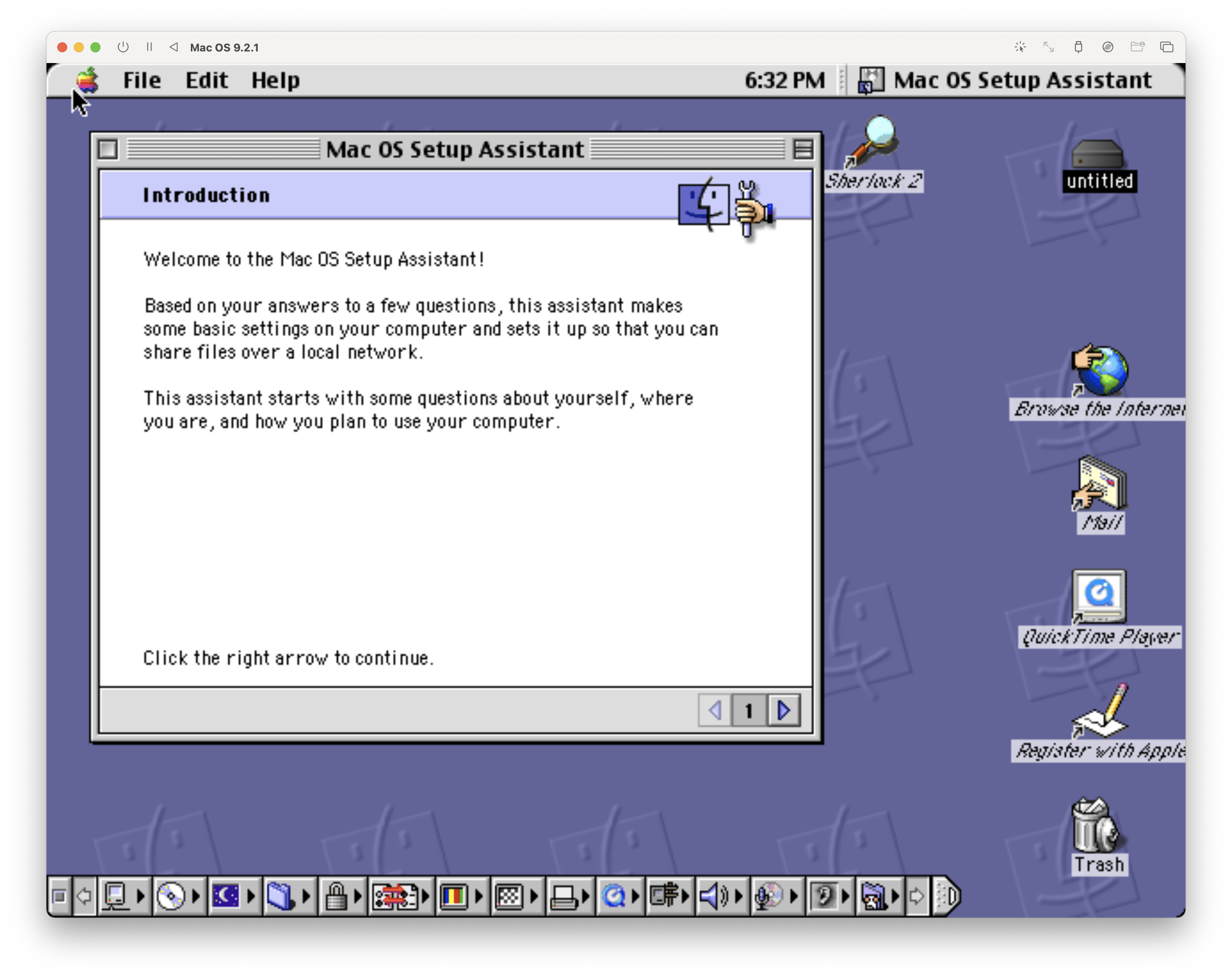Open the Help menu
Viewport: 1232px width, 979px height.
(x=275, y=80)
